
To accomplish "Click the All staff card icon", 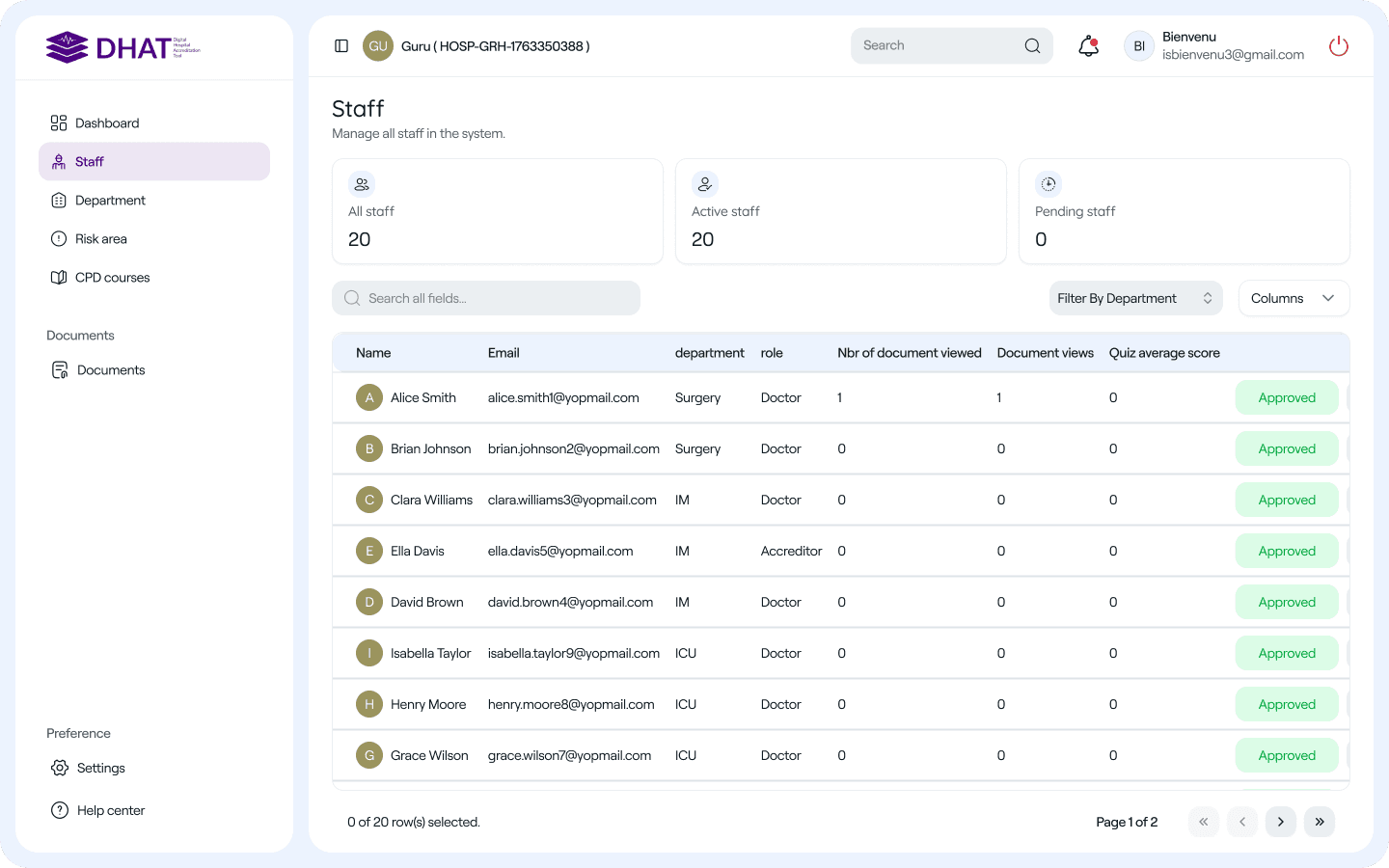I will point(362,184).
